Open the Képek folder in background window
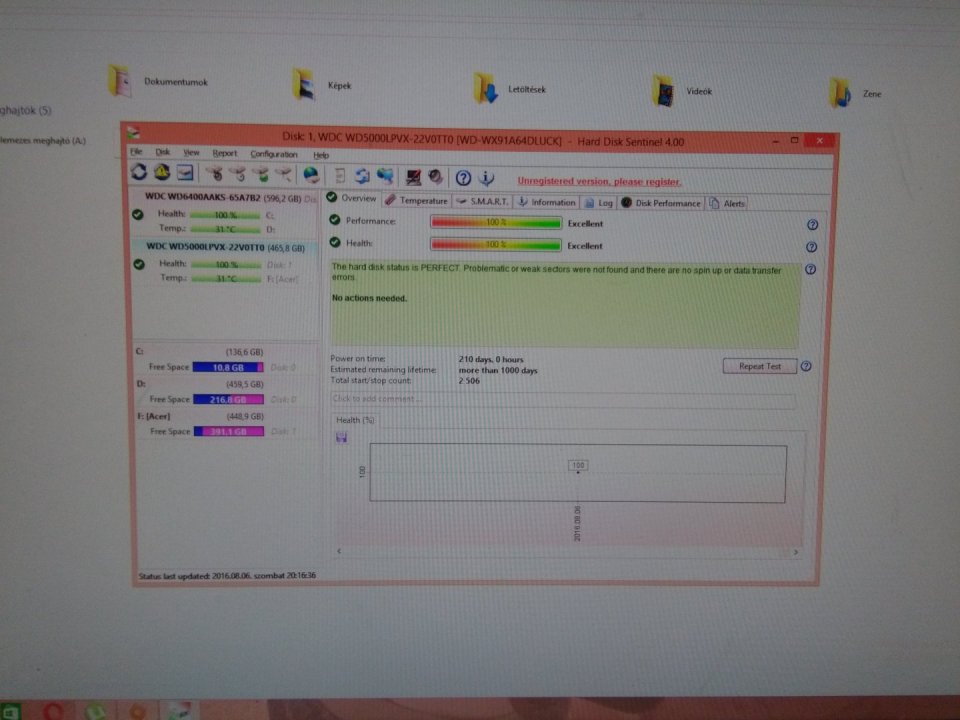 coord(322,84)
